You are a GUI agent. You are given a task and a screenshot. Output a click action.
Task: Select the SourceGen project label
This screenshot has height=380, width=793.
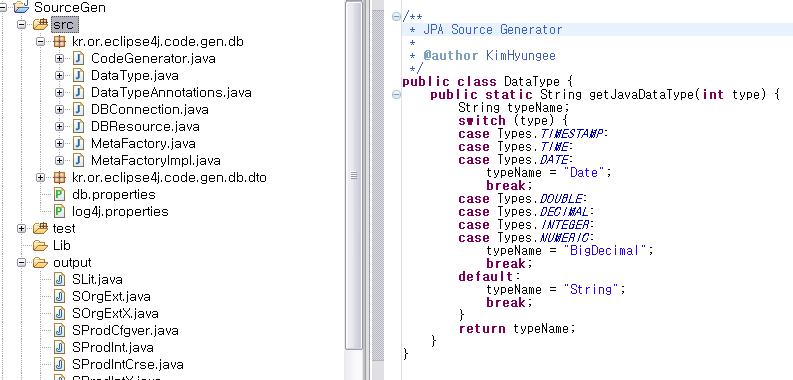70,7
